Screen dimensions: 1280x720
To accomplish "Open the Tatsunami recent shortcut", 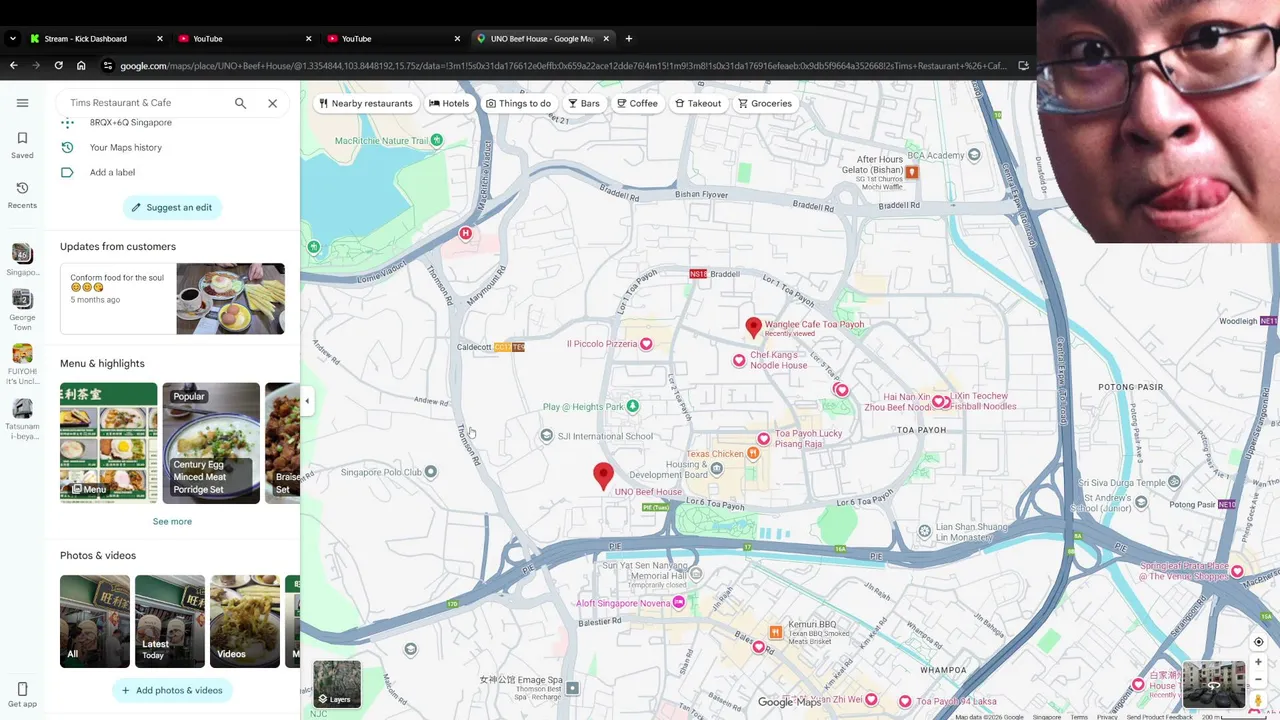I will pyautogui.click(x=22, y=419).
